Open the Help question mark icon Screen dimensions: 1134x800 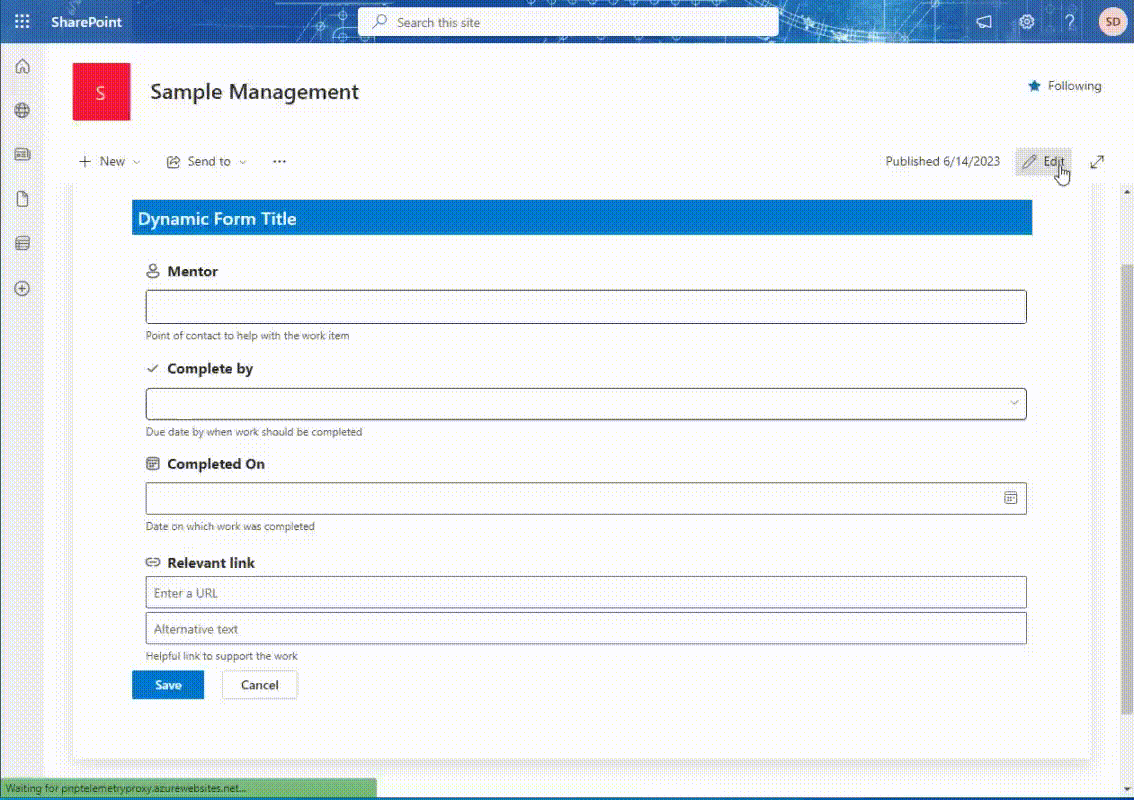click(x=1070, y=22)
